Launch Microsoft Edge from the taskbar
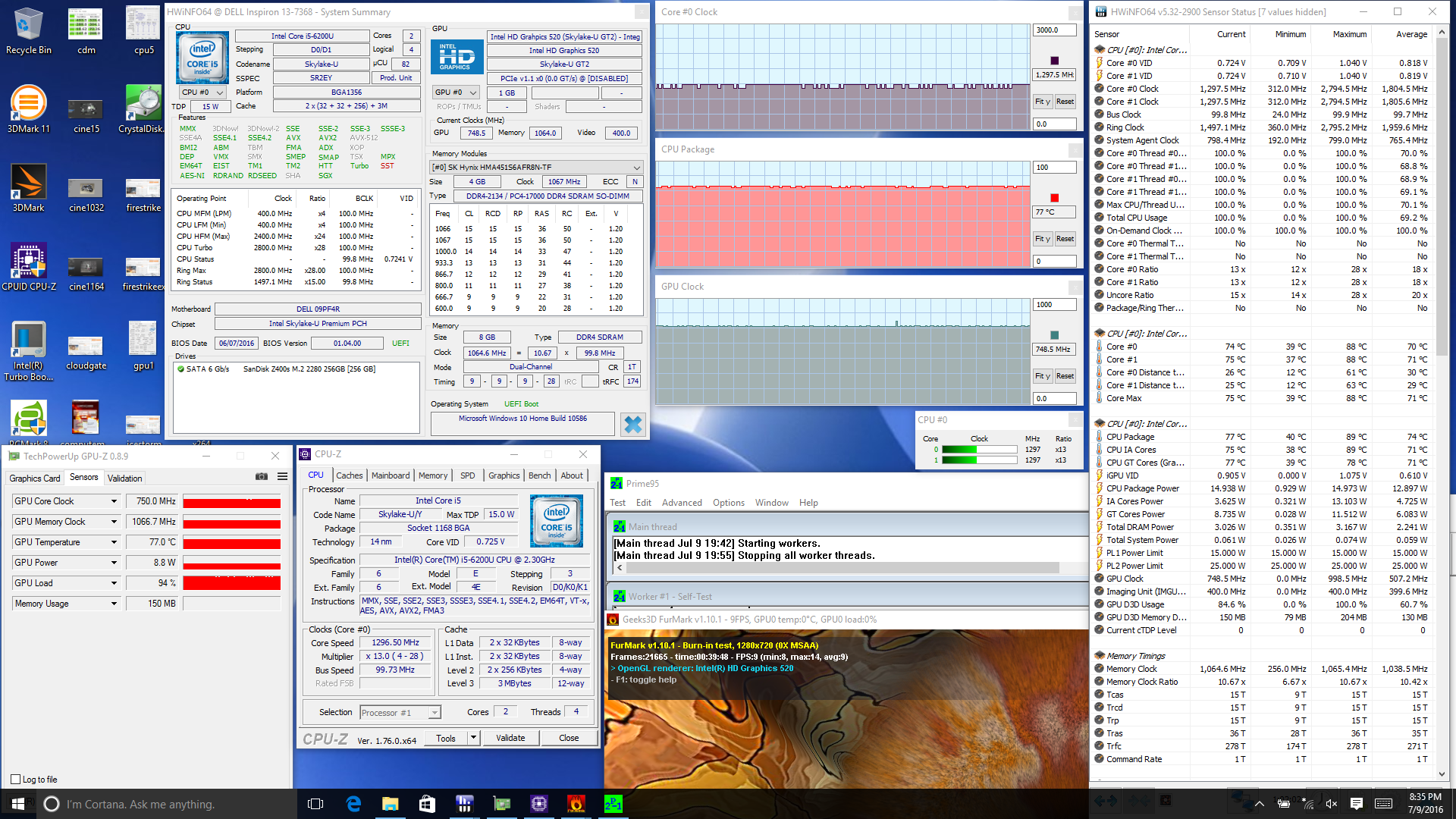The width and height of the screenshot is (1456, 819). point(353,804)
